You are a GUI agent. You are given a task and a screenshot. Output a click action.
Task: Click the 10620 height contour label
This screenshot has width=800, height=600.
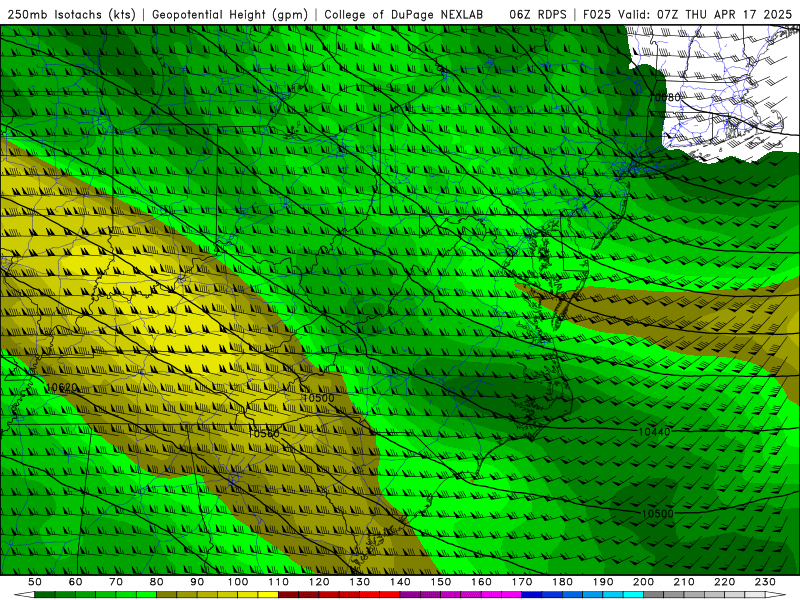coord(61,387)
